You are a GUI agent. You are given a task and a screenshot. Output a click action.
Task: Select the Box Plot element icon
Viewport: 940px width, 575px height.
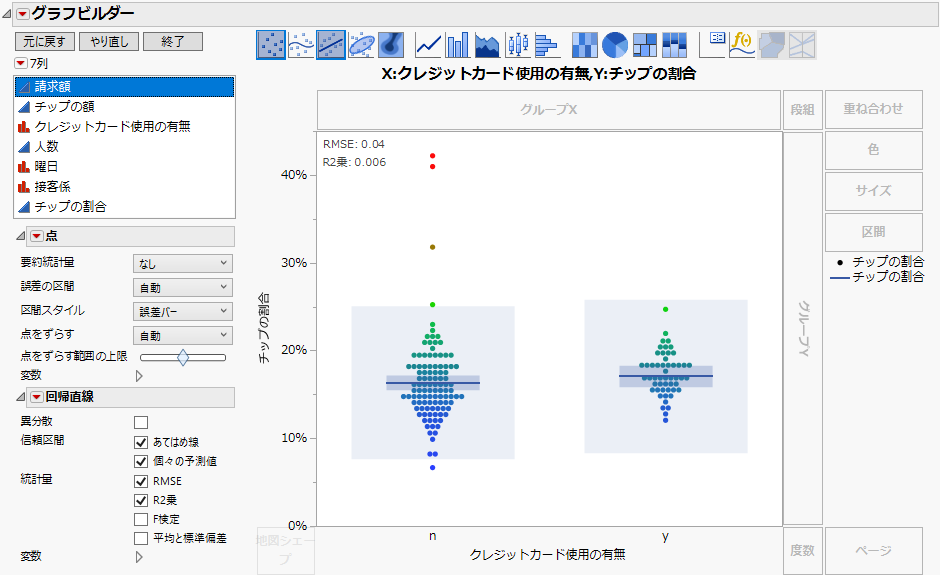click(517, 45)
